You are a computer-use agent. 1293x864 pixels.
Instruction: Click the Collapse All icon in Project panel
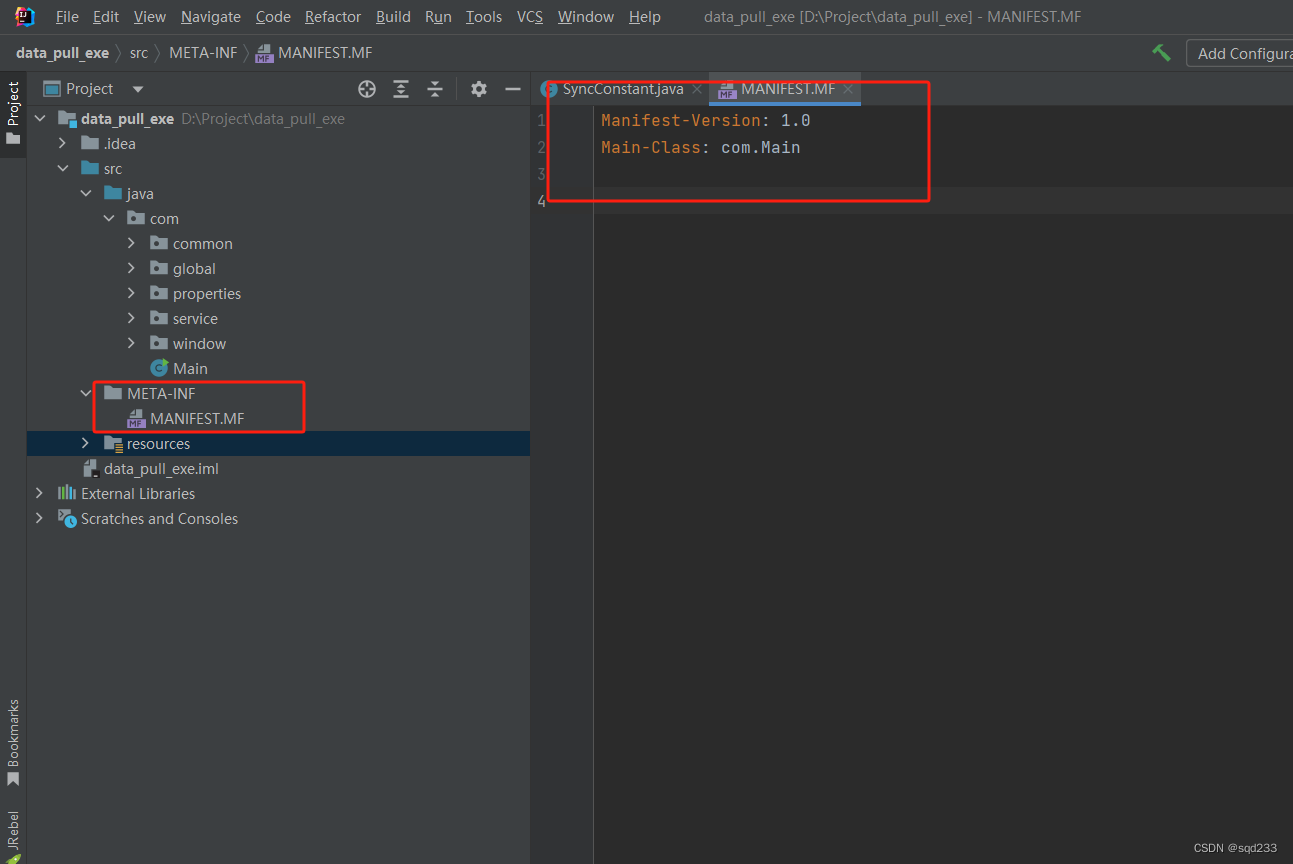point(435,89)
